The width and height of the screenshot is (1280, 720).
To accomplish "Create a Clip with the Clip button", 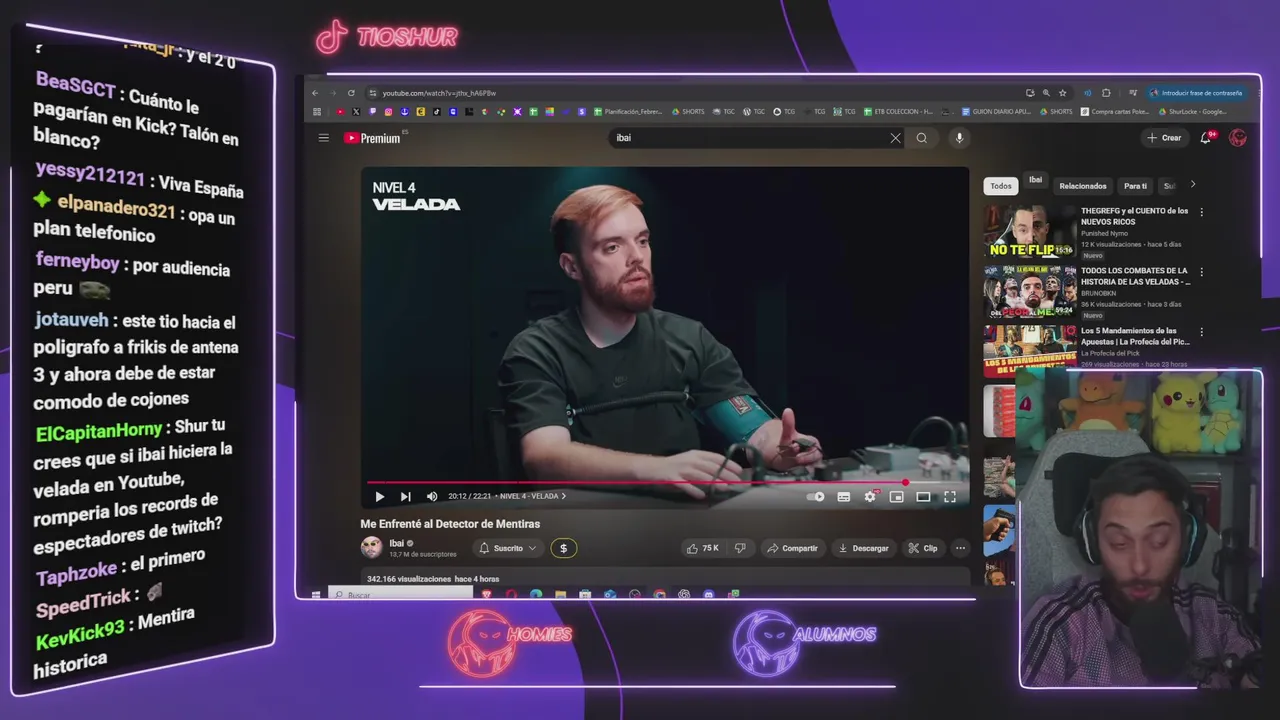I will click(x=922, y=548).
